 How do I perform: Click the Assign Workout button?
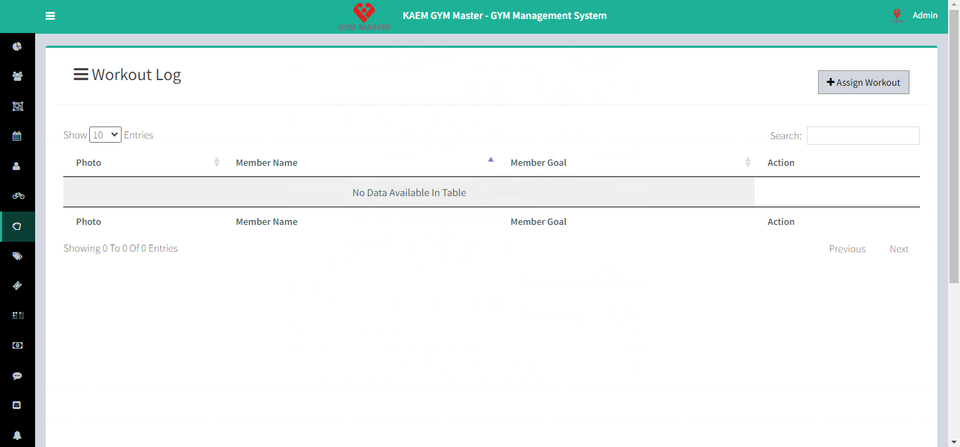pyautogui.click(x=863, y=82)
